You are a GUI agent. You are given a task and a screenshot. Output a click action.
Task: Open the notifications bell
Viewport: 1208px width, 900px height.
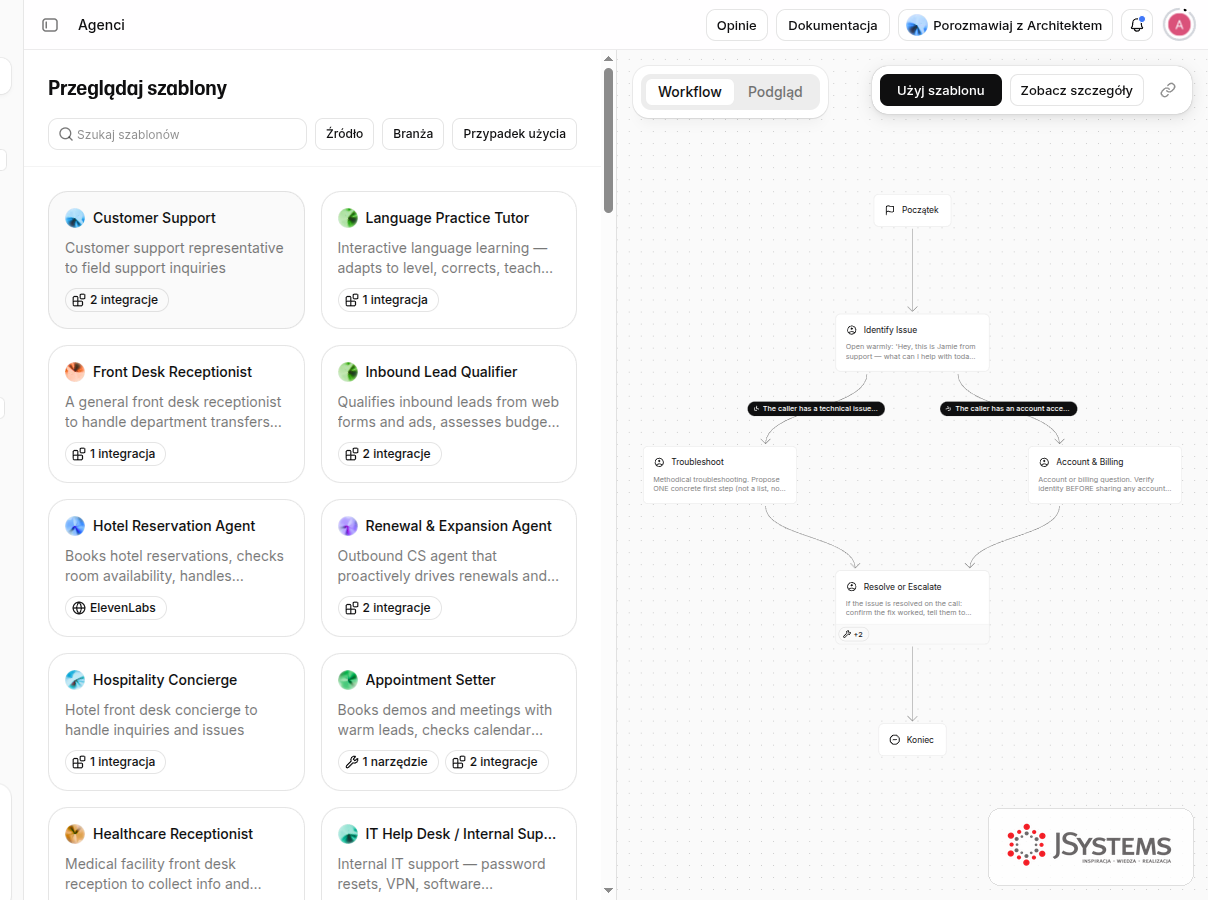point(1137,25)
